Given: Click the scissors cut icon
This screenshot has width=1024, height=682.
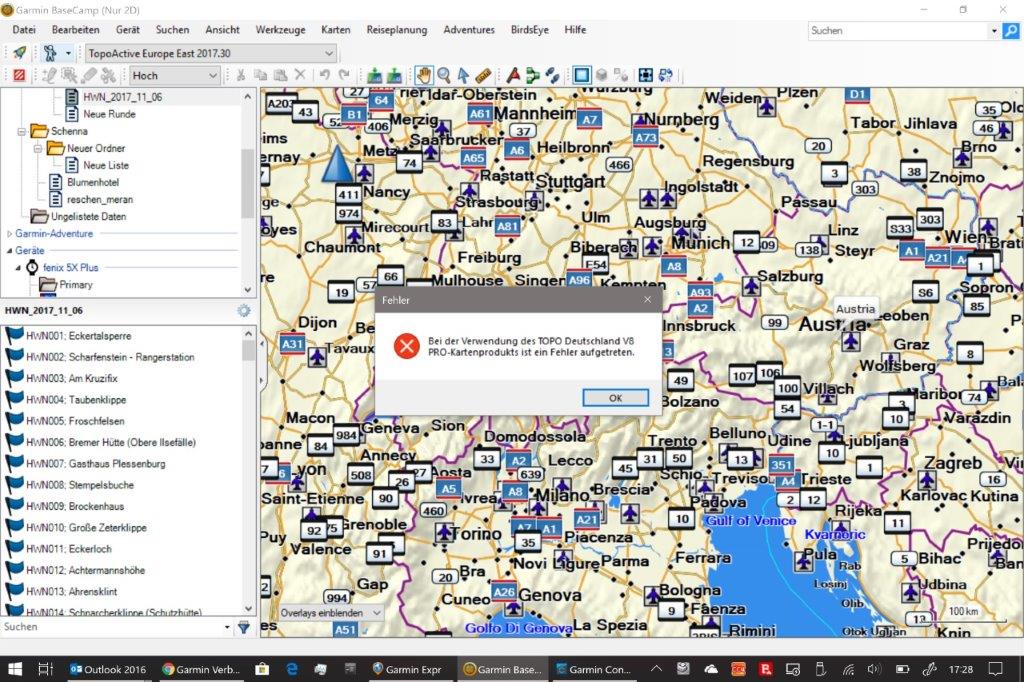Looking at the screenshot, I should tap(241, 76).
